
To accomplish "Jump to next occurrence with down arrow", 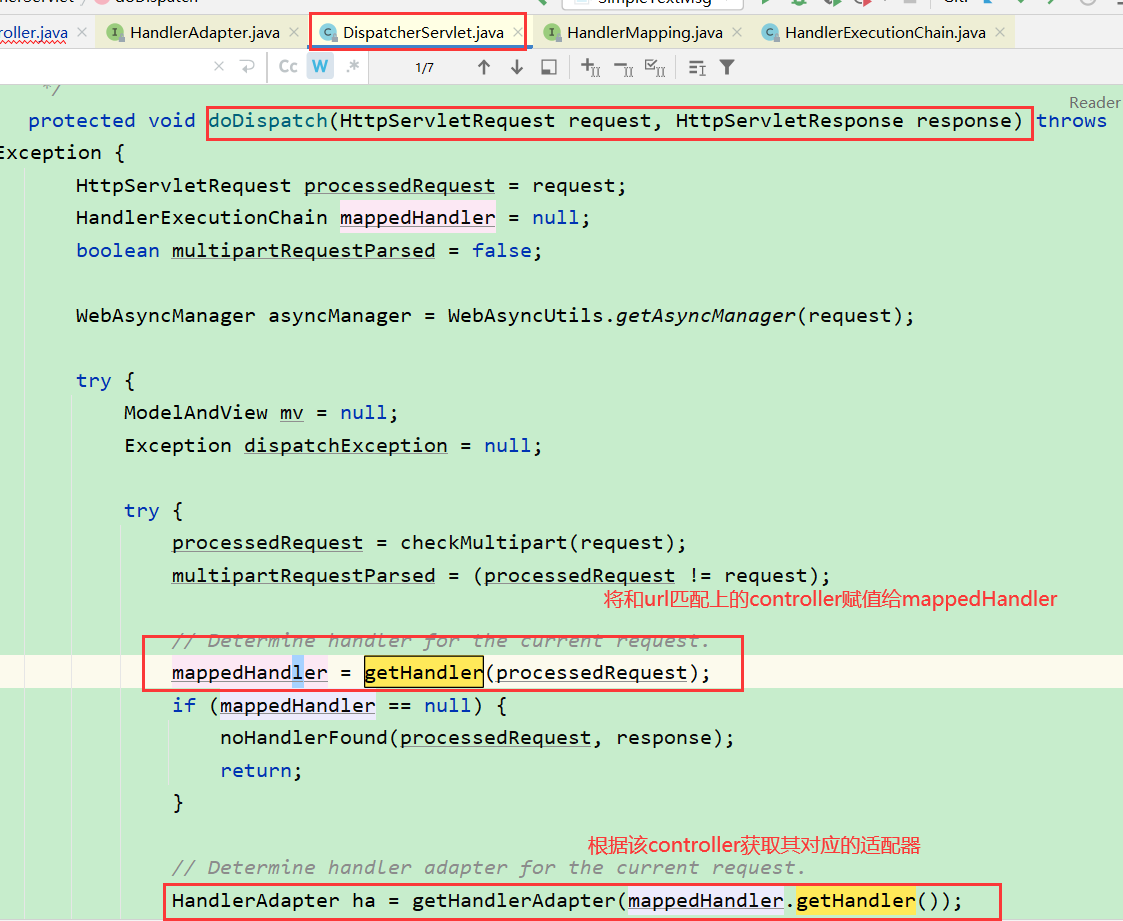I will 516,67.
